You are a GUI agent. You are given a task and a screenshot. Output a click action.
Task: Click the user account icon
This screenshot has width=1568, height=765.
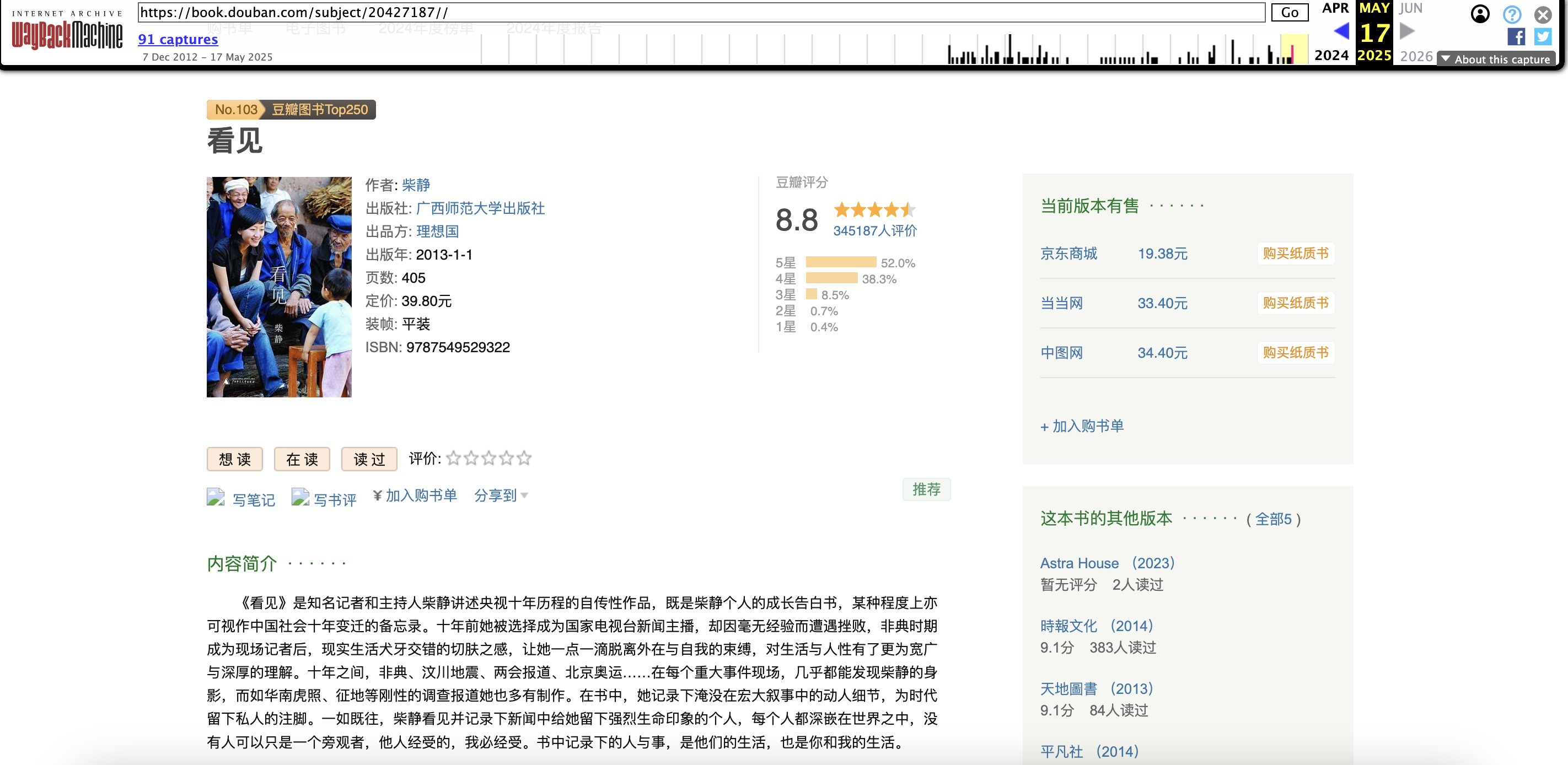tap(1480, 14)
